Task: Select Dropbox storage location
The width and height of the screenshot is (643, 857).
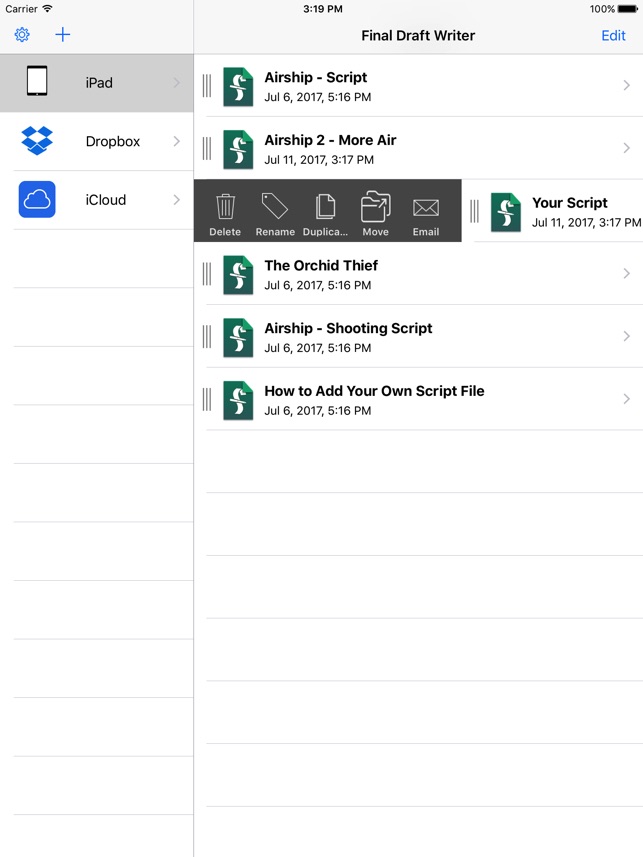Action: tap(97, 142)
